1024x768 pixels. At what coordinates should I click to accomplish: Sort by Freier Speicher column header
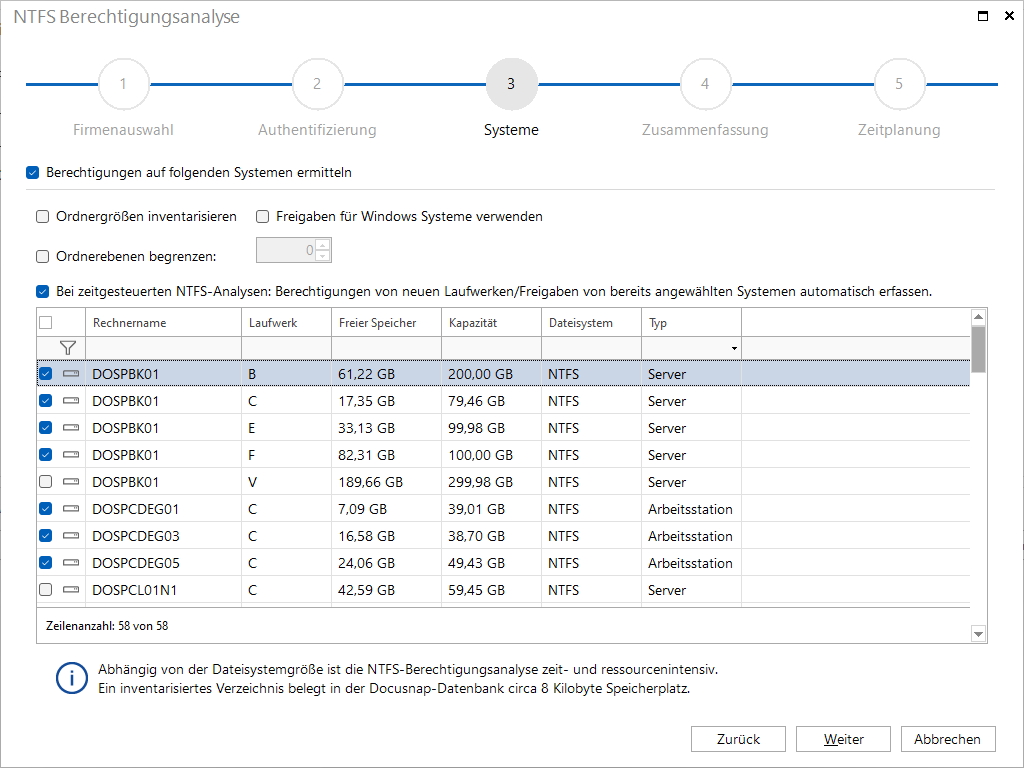(387, 323)
